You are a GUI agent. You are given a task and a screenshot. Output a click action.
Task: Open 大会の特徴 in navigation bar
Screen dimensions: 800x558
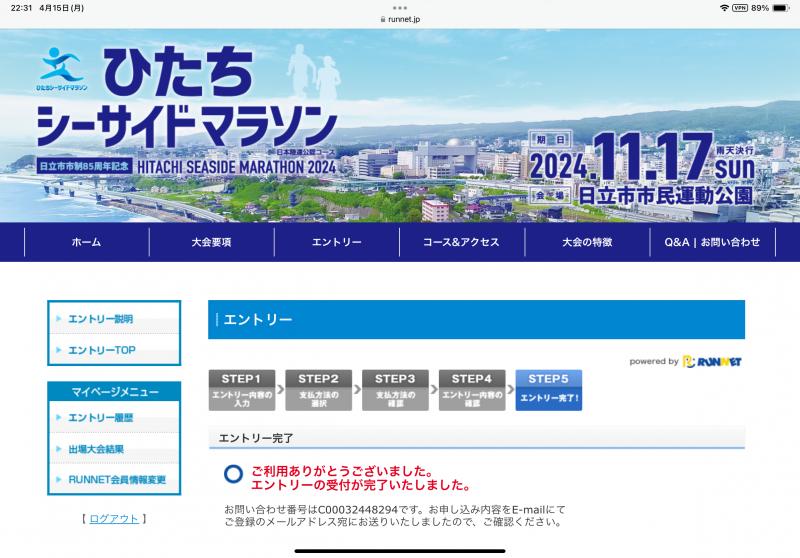586,242
